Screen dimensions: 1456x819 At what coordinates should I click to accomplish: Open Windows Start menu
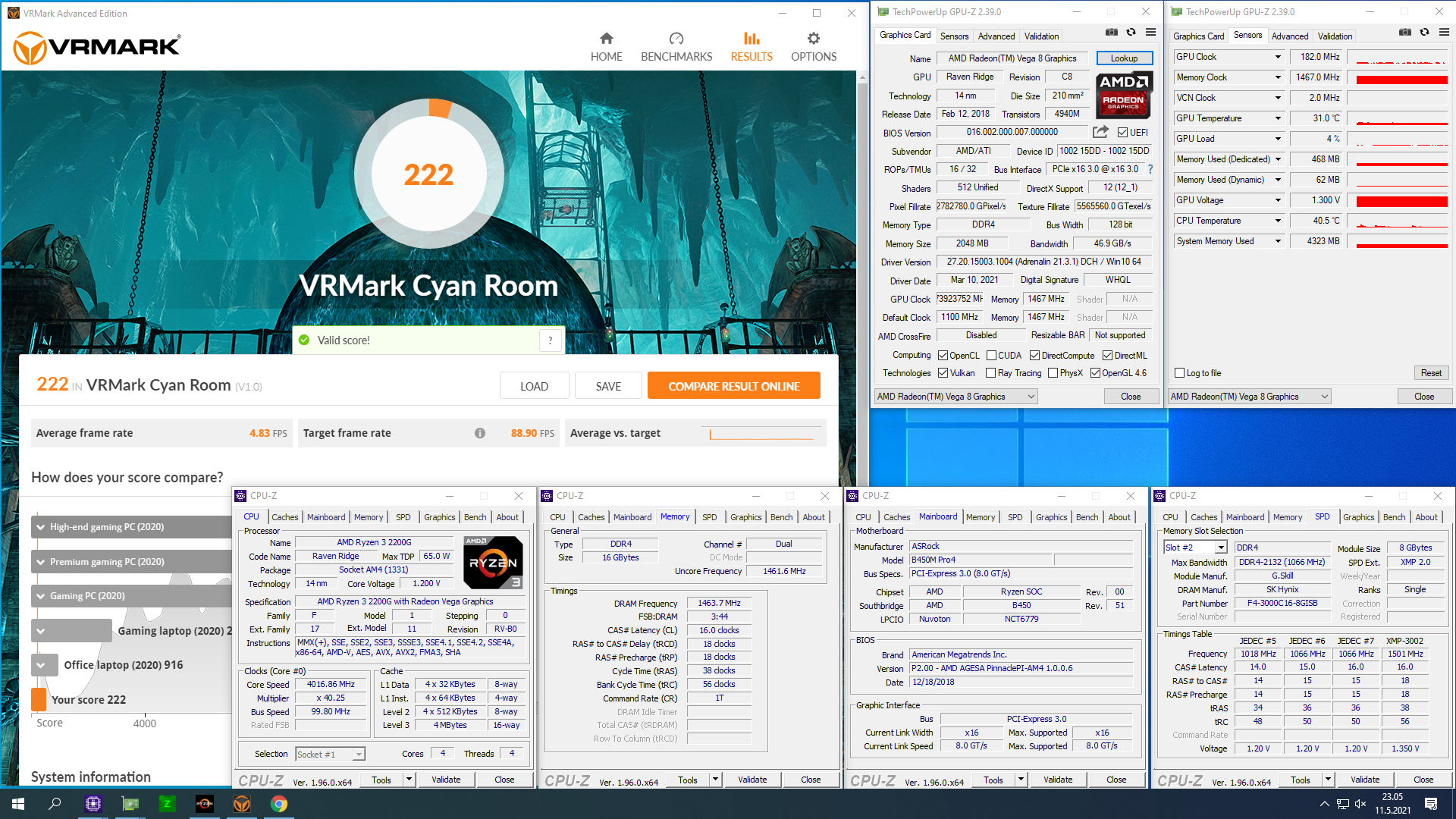[x=18, y=804]
